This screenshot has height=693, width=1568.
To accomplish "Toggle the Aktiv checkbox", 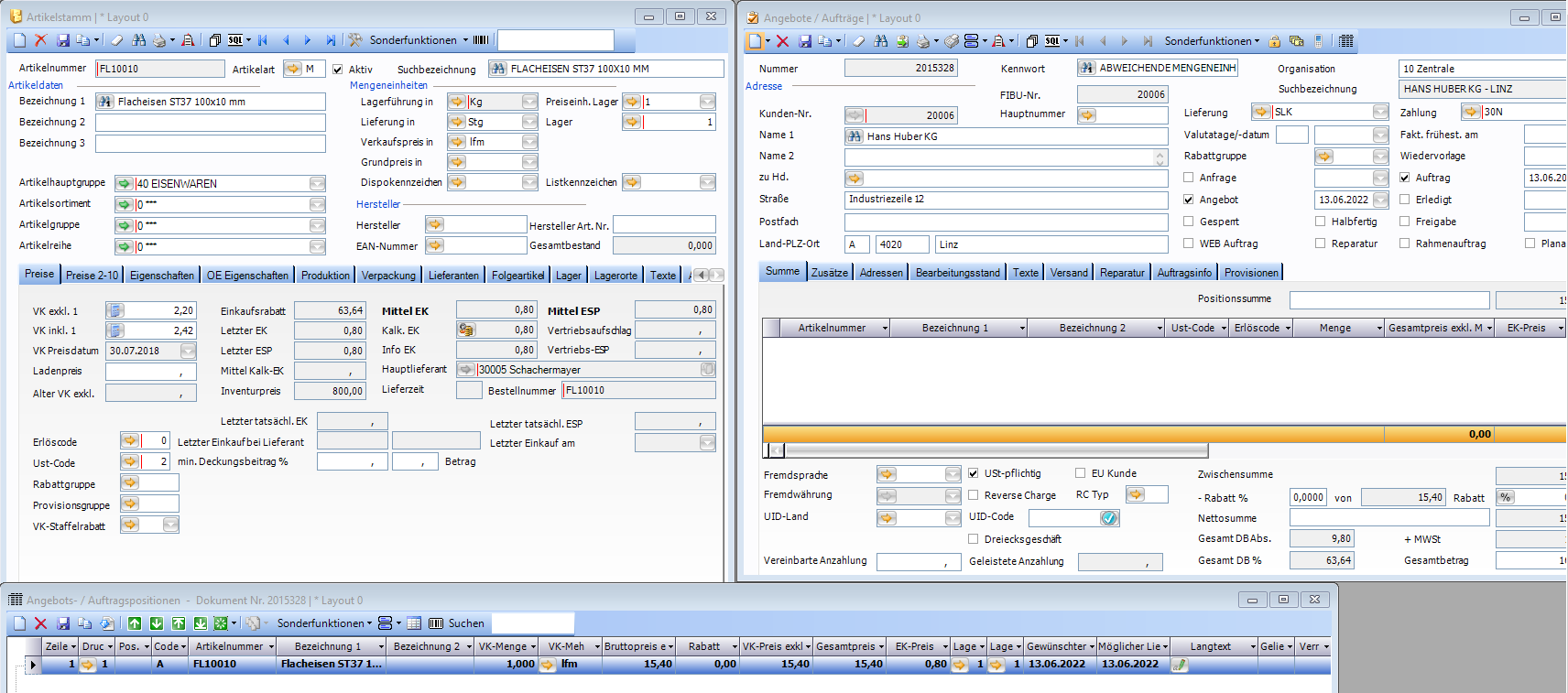I will (x=338, y=70).
